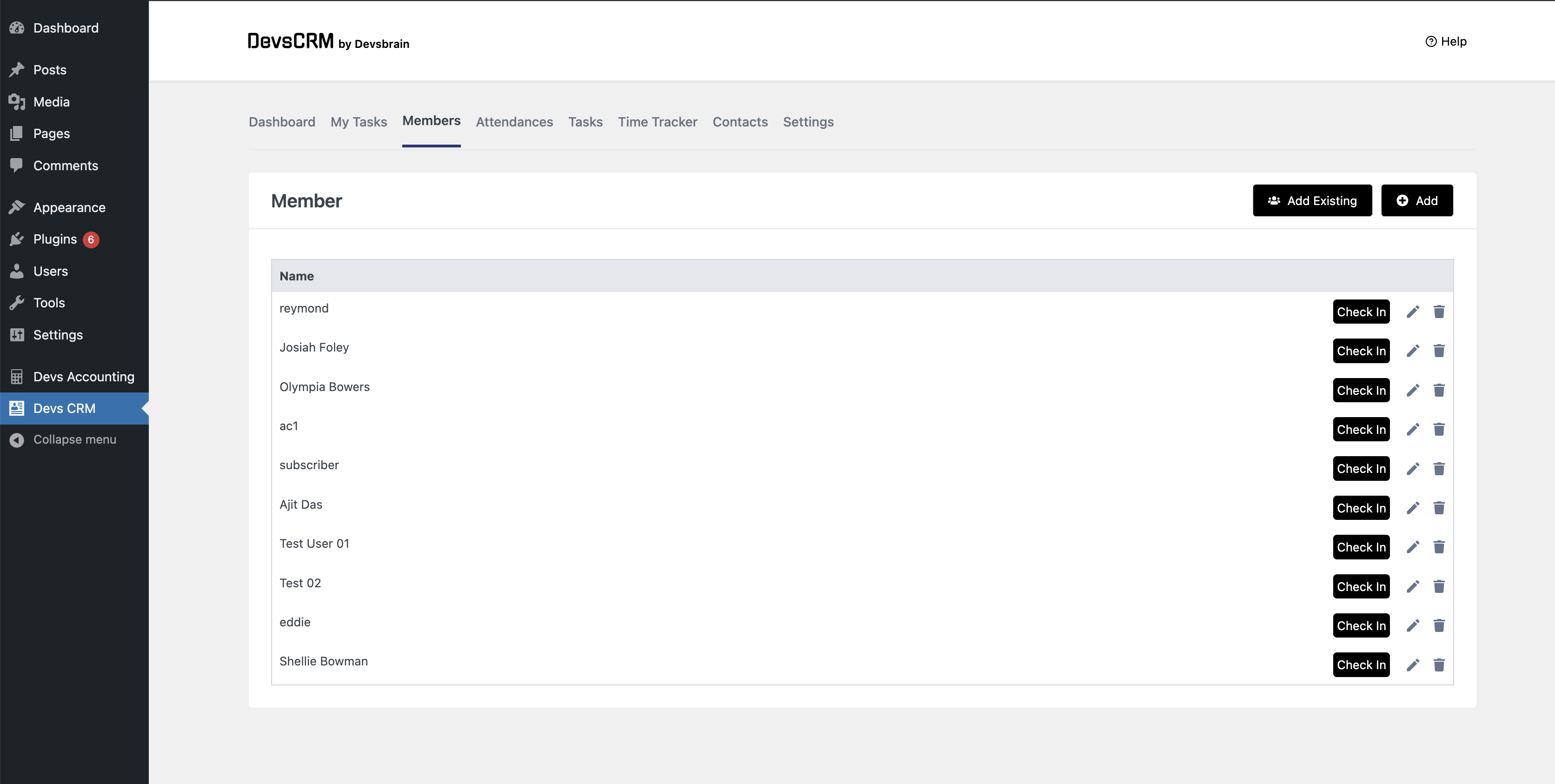Screen dimensions: 1555x784
Task: Go to the Contacts tab
Action: pos(740,122)
